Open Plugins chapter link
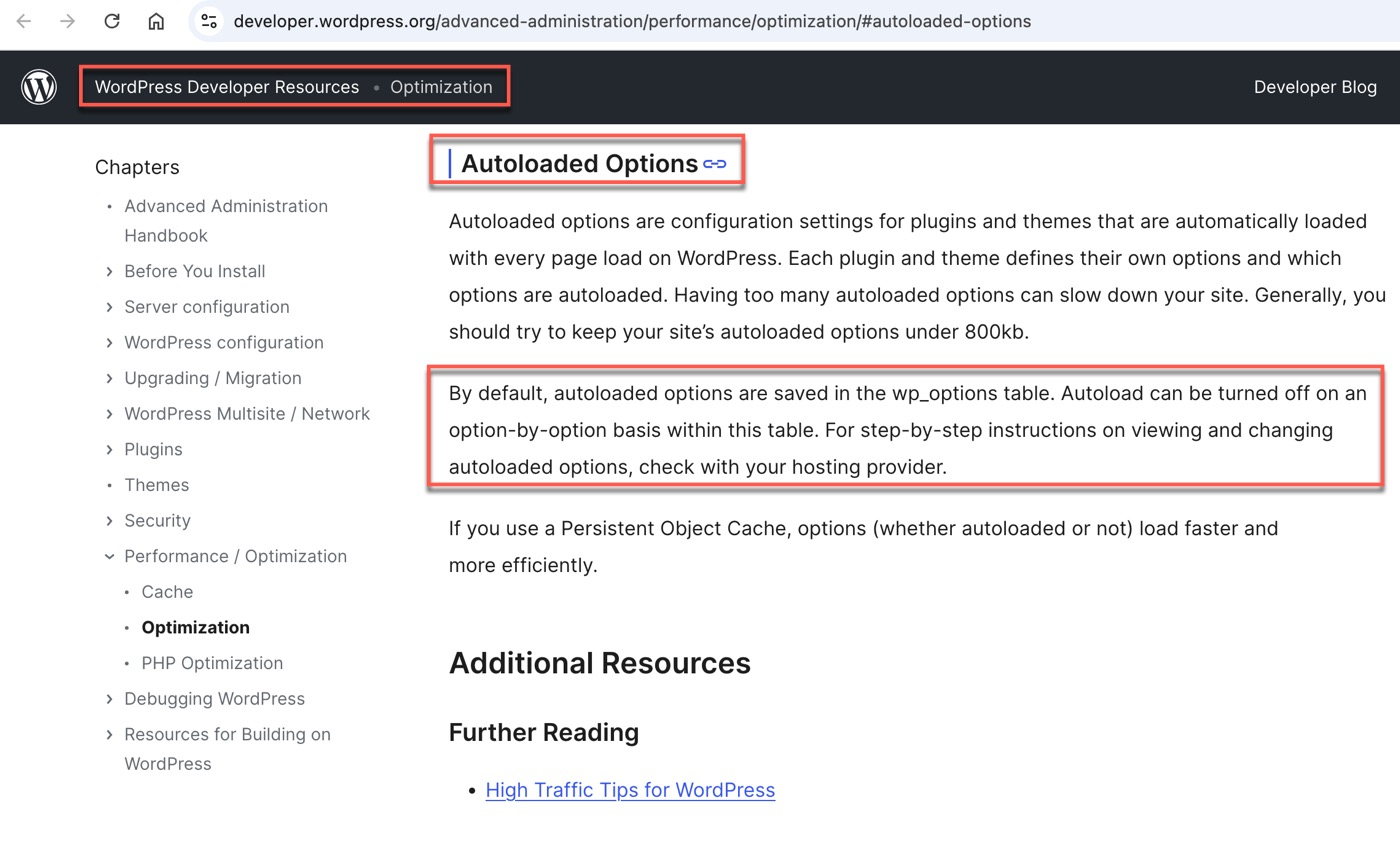Viewport: 1400px width, 848px height. click(153, 450)
